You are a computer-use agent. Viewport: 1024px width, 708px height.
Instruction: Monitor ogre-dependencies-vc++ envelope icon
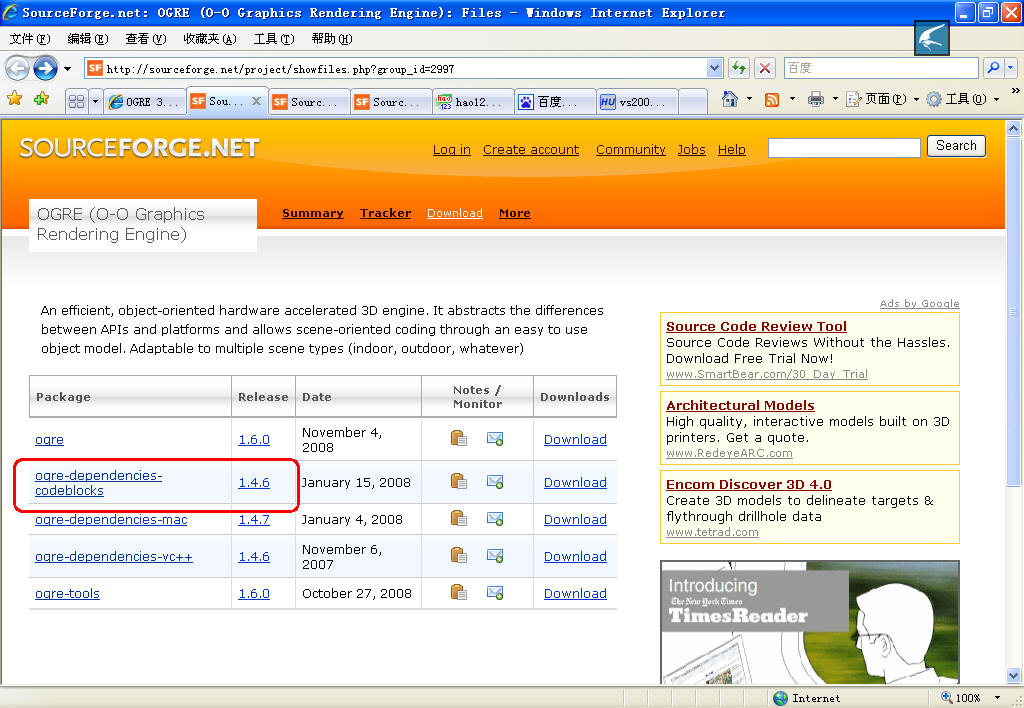coord(495,556)
